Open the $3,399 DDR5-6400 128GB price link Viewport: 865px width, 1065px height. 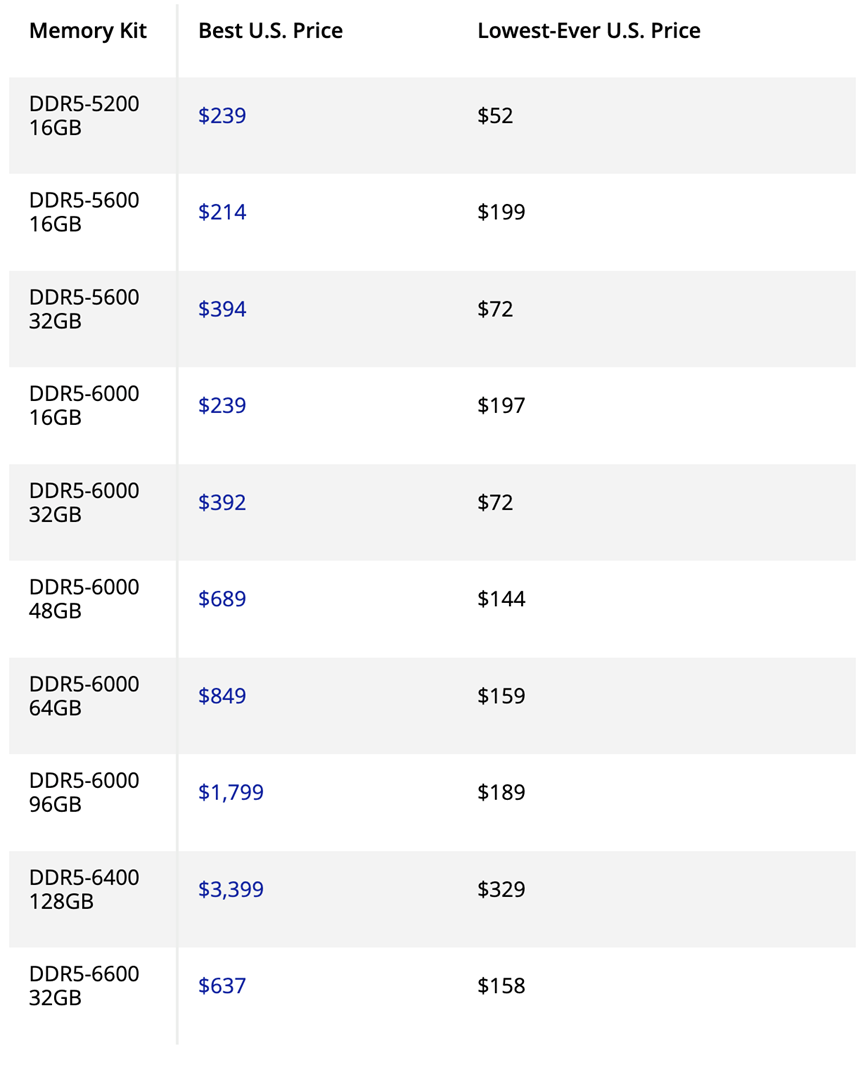tap(231, 890)
